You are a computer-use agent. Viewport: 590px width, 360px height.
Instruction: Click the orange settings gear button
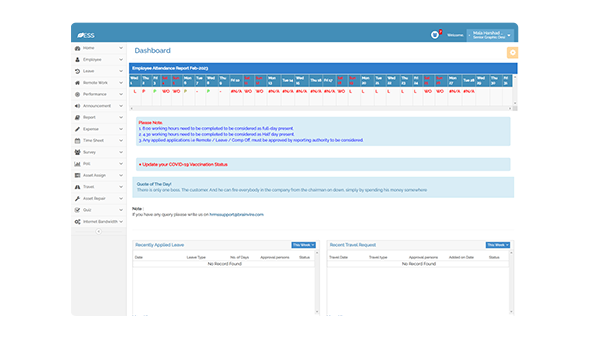tap(512, 53)
